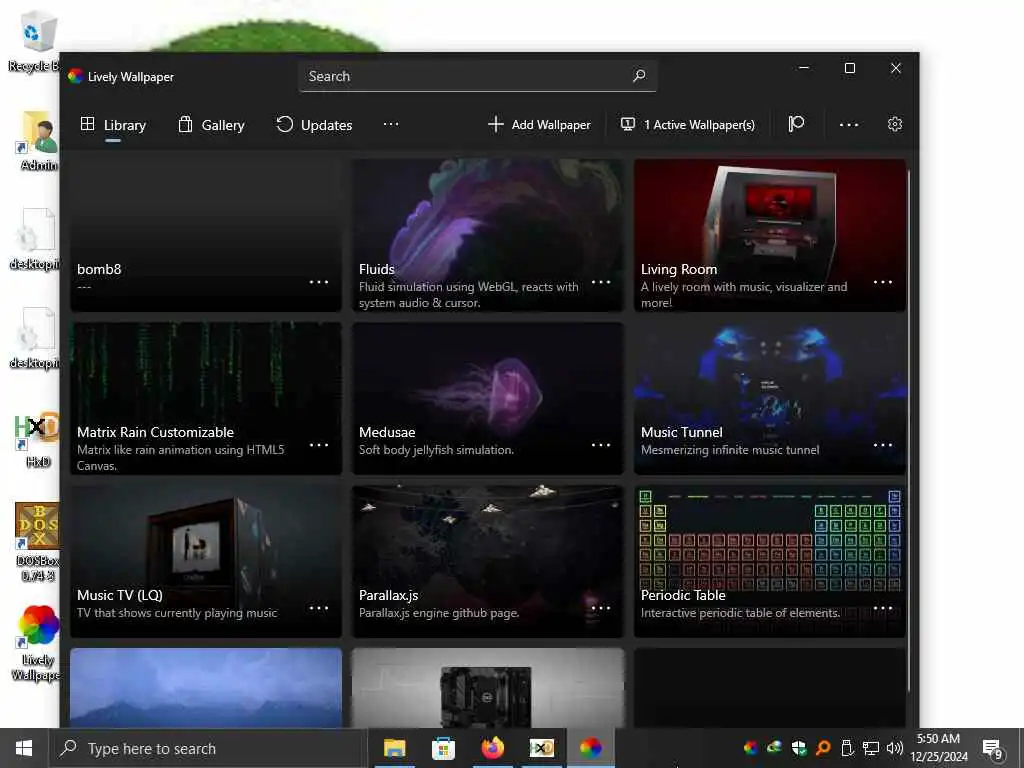The height and width of the screenshot is (768, 1024).
Task: Click the orange magnifier tray icon
Action: pos(823,748)
